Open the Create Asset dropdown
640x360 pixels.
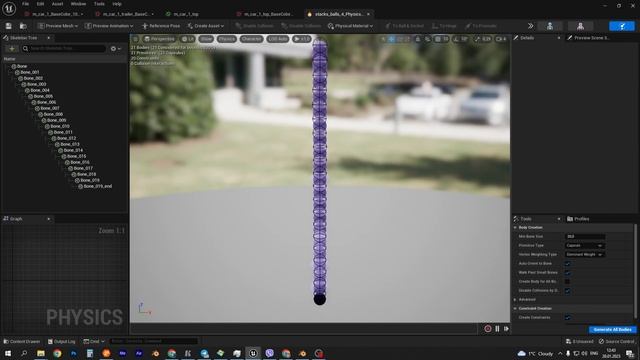[205, 26]
